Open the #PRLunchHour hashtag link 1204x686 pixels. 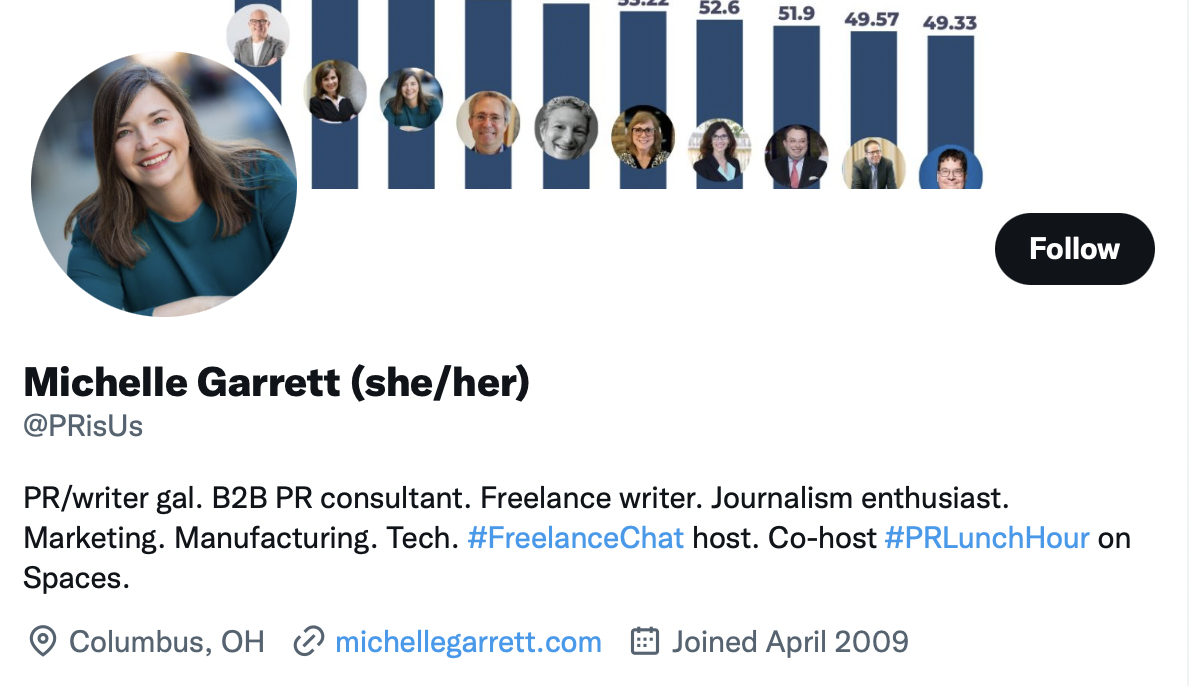pyautogui.click(x=987, y=538)
